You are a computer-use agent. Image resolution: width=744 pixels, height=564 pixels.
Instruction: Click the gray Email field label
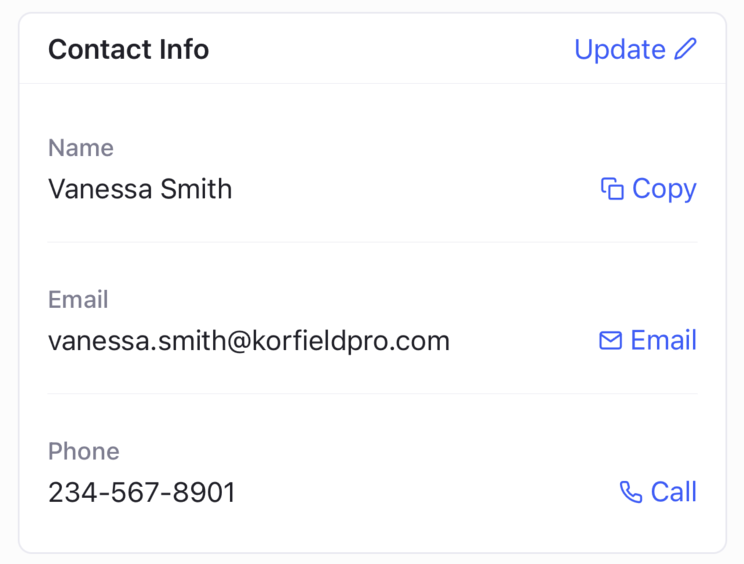click(78, 299)
